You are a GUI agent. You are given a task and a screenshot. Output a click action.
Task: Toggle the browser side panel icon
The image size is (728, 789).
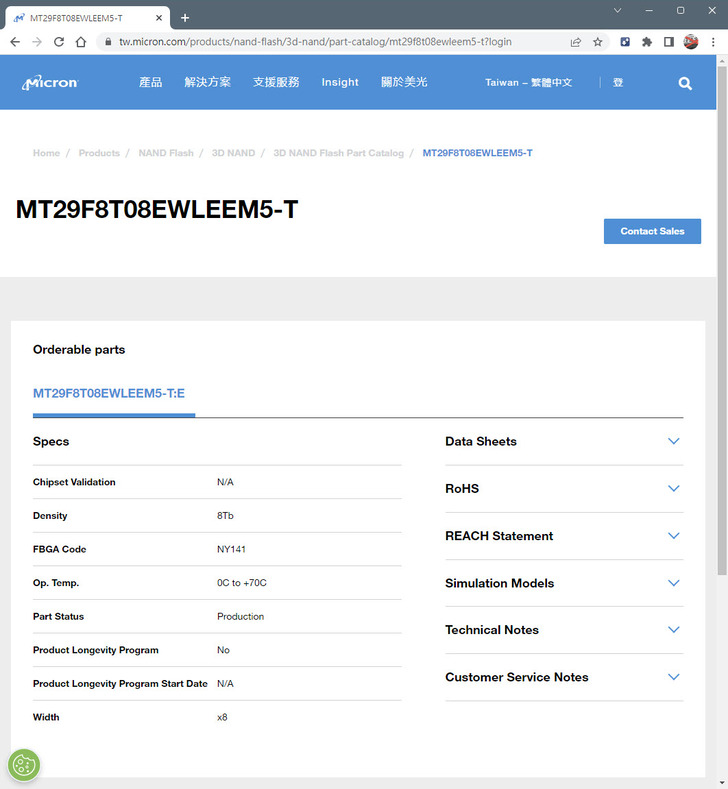(x=669, y=42)
